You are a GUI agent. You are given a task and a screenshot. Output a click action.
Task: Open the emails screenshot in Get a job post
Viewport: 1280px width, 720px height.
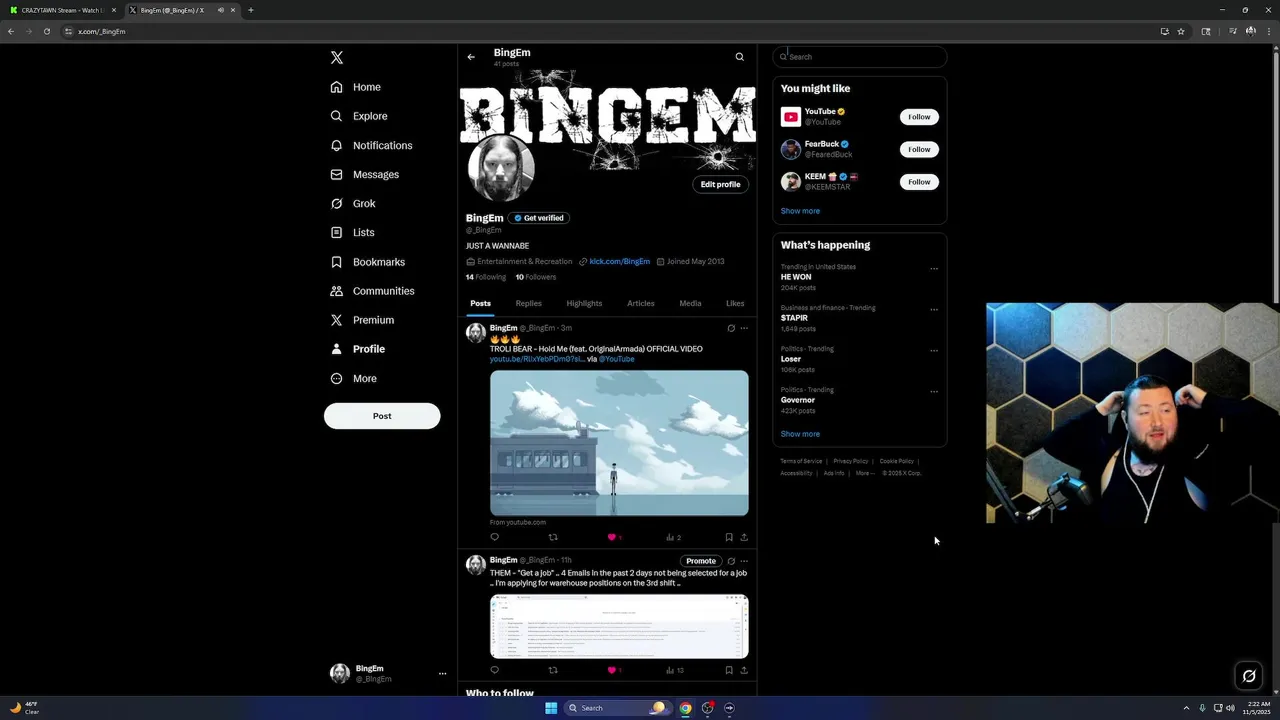coord(619,627)
